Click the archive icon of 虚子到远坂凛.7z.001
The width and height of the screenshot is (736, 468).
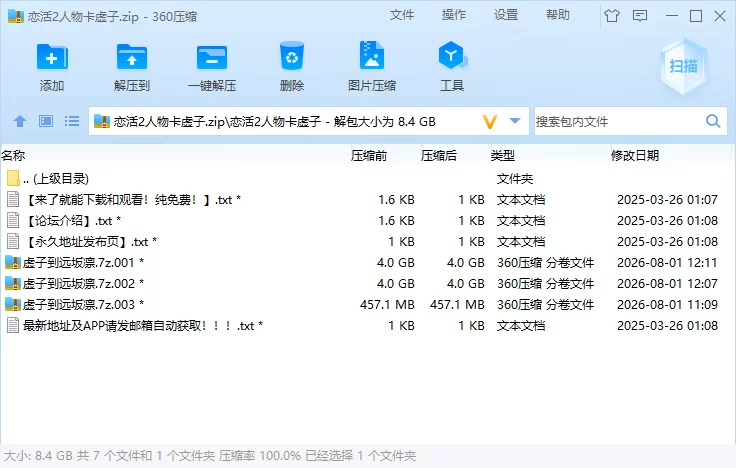[x=13, y=262]
